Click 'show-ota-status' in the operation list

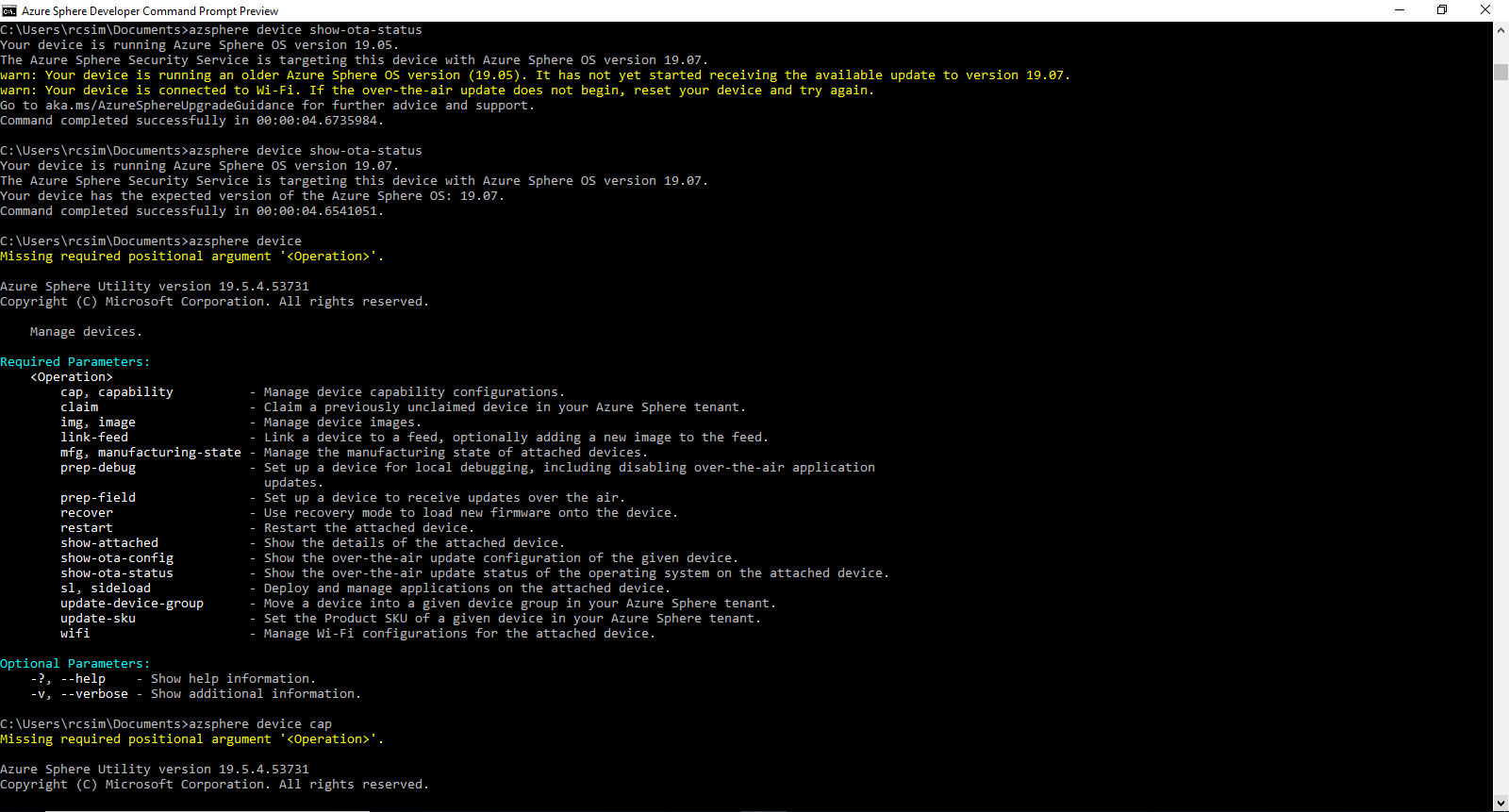coord(117,573)
